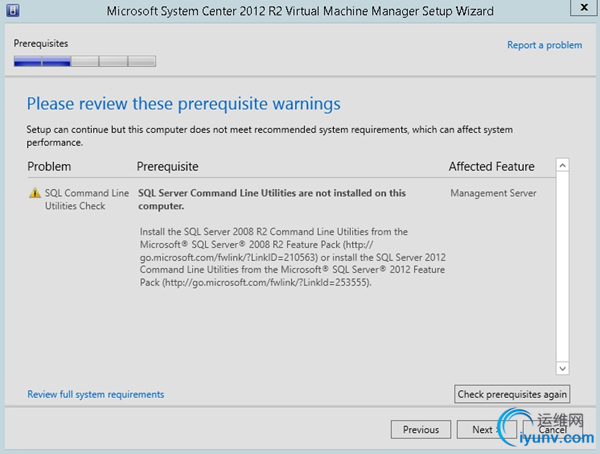This screenshot has height=454, width=600.
Task: Click Check prerequisites again button
Action: 512,394
